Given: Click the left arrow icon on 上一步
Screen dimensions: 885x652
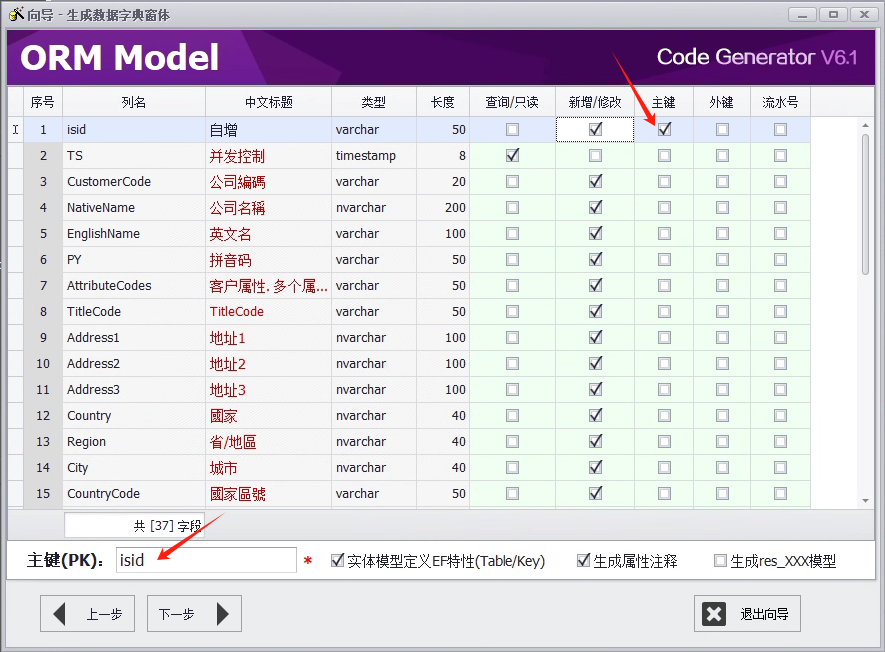Looking at the screenshot, I should [60, 614].
